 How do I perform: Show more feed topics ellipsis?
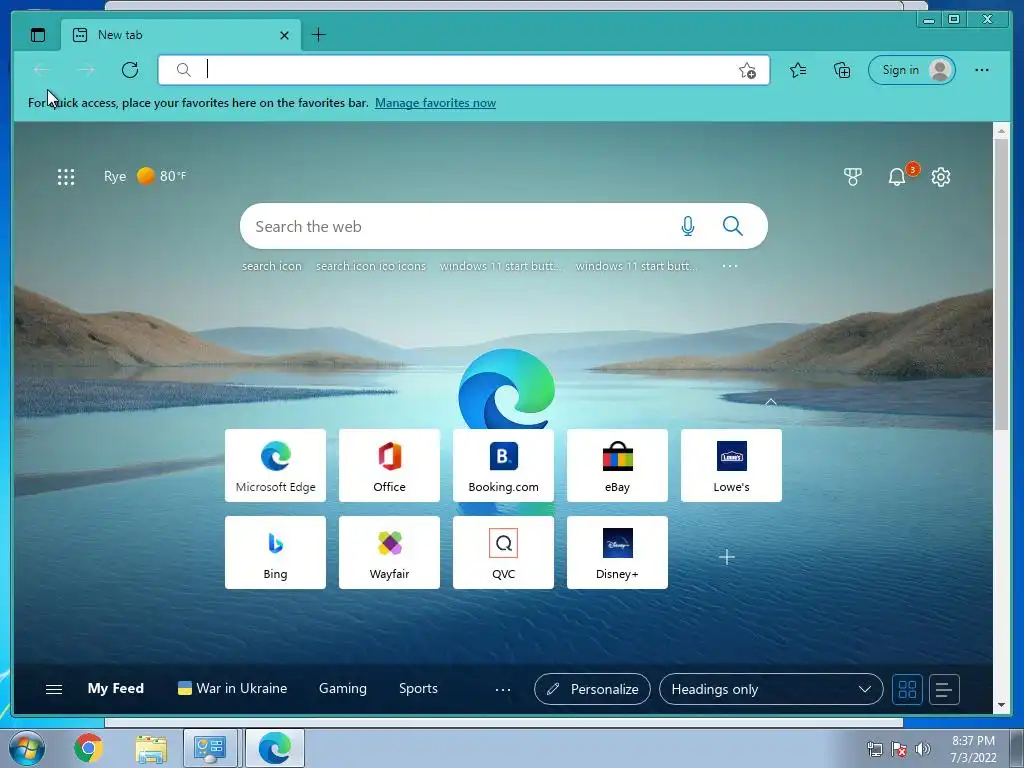503,690
